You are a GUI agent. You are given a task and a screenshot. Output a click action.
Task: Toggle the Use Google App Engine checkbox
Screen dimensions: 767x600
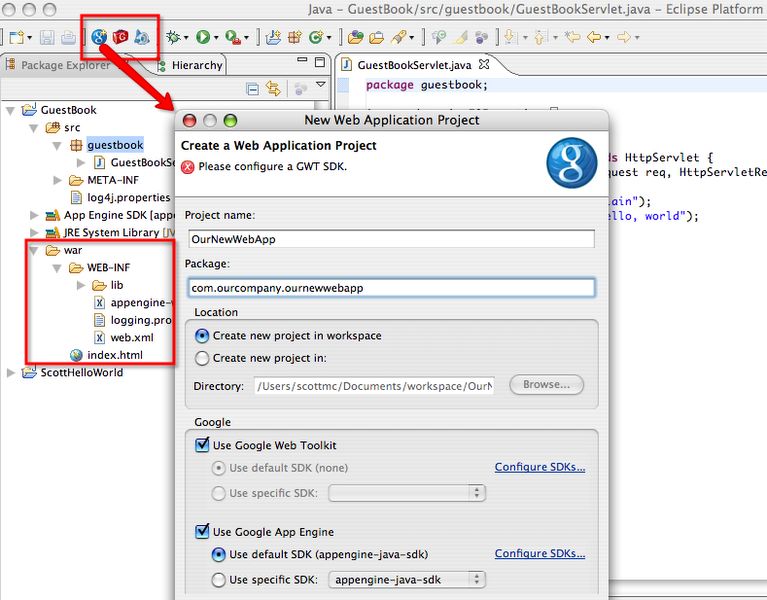pos(202,531)
